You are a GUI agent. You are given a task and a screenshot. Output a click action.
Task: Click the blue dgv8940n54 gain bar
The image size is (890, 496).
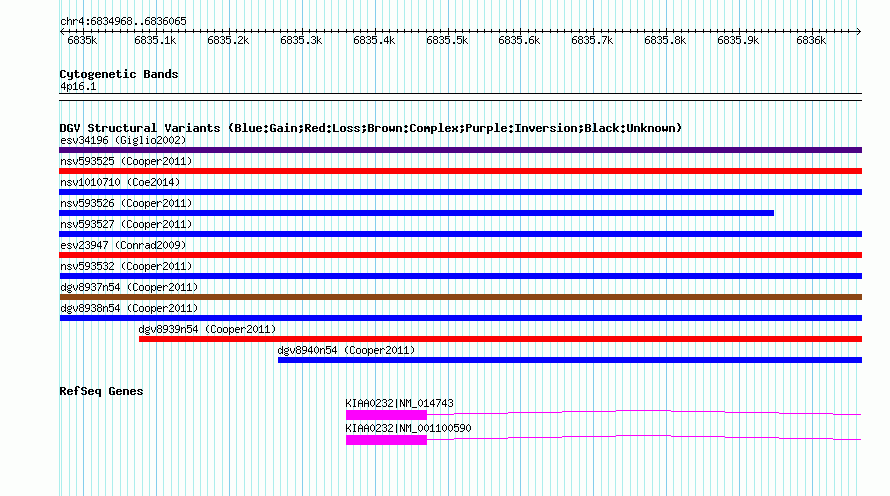(570, 360)
